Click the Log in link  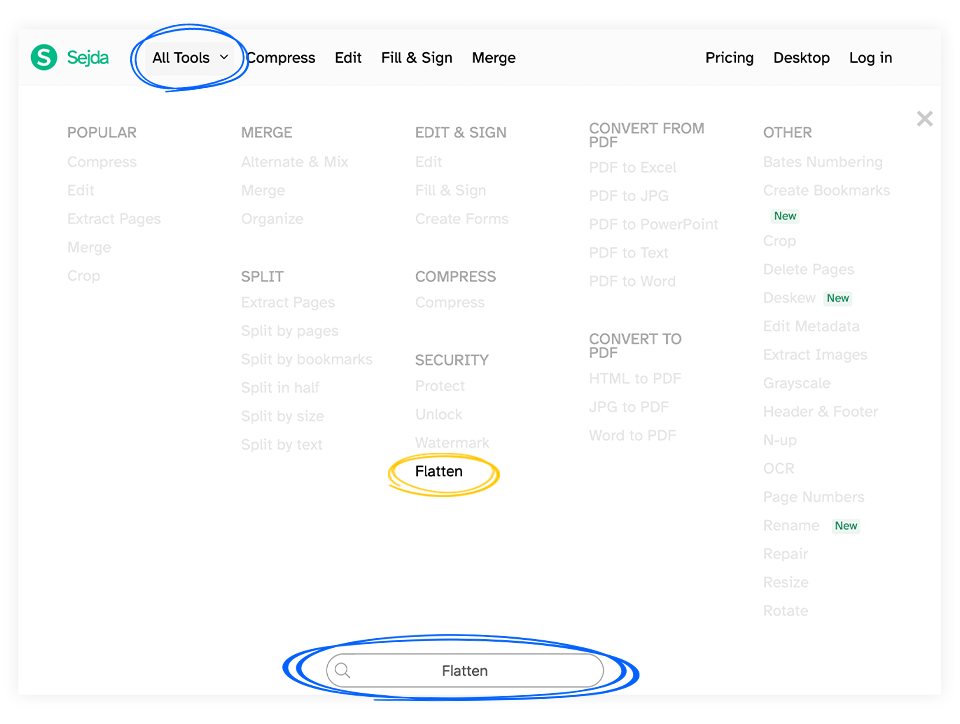[870, 58]
